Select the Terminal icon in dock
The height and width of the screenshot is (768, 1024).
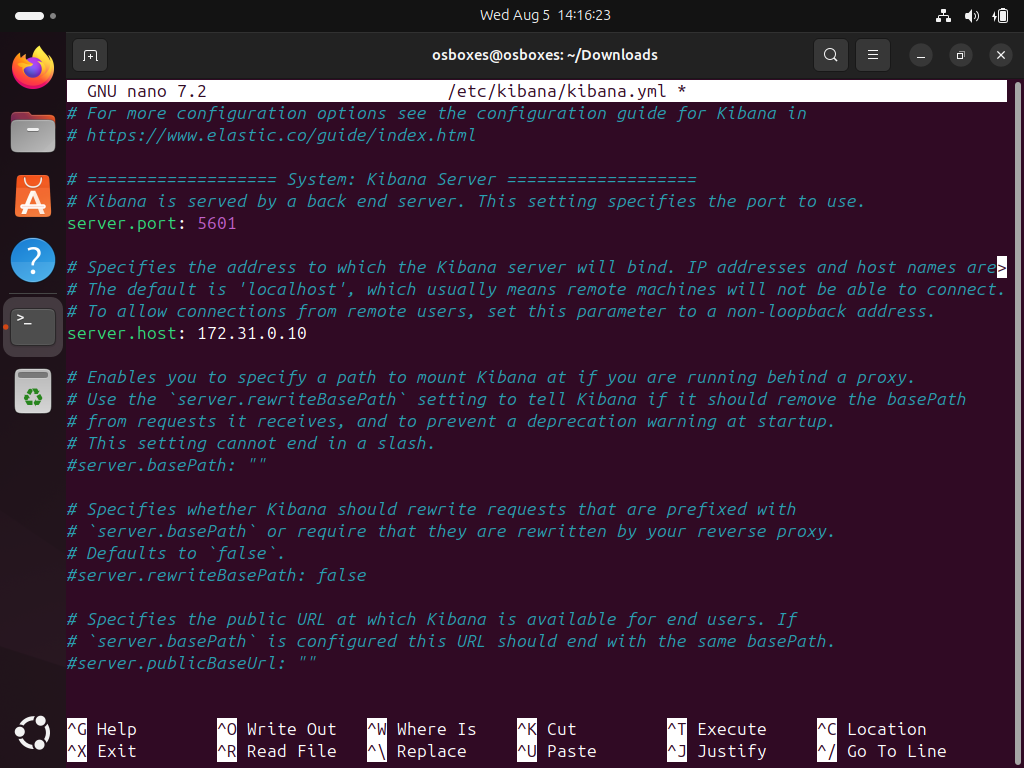[33, 327]
